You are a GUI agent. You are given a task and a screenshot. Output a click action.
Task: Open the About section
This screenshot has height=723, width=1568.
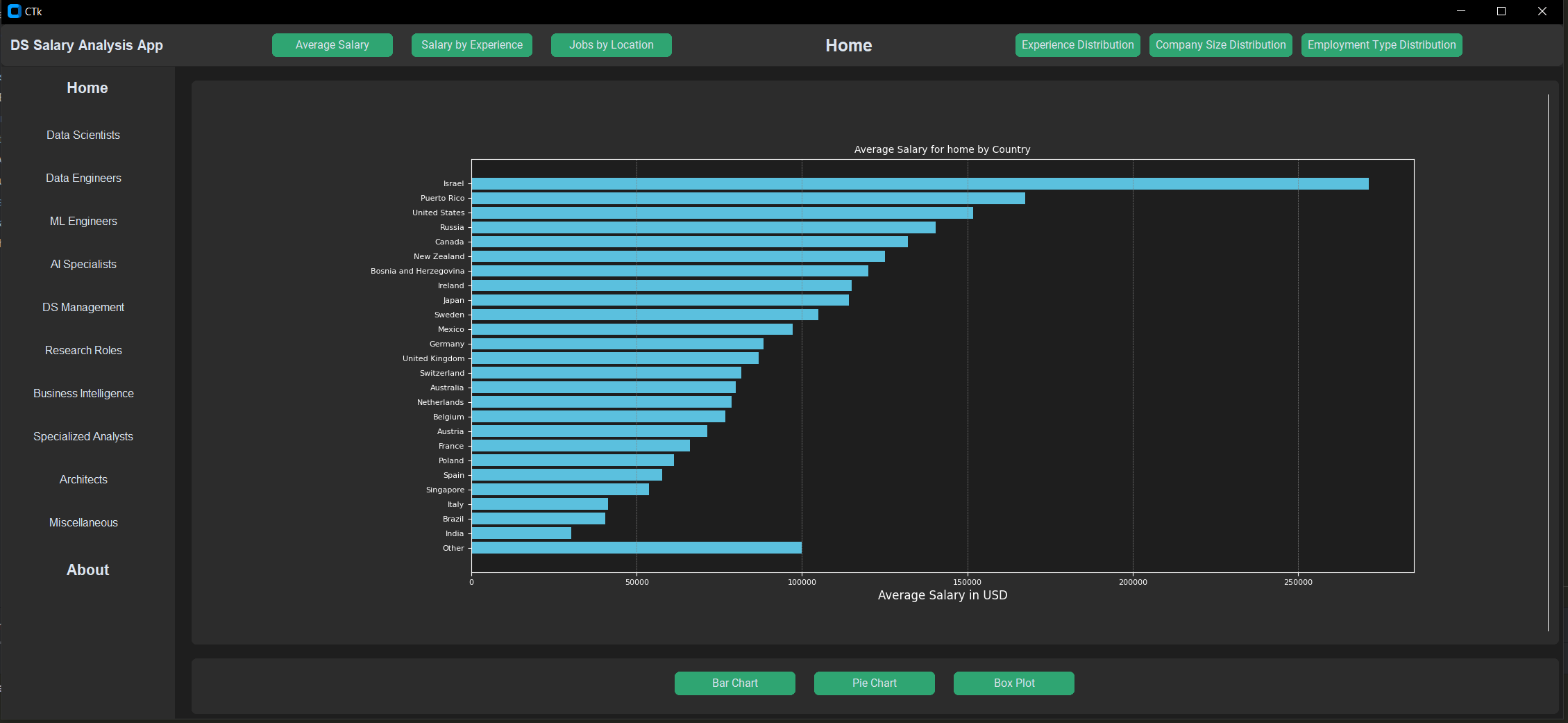[87, 570]
